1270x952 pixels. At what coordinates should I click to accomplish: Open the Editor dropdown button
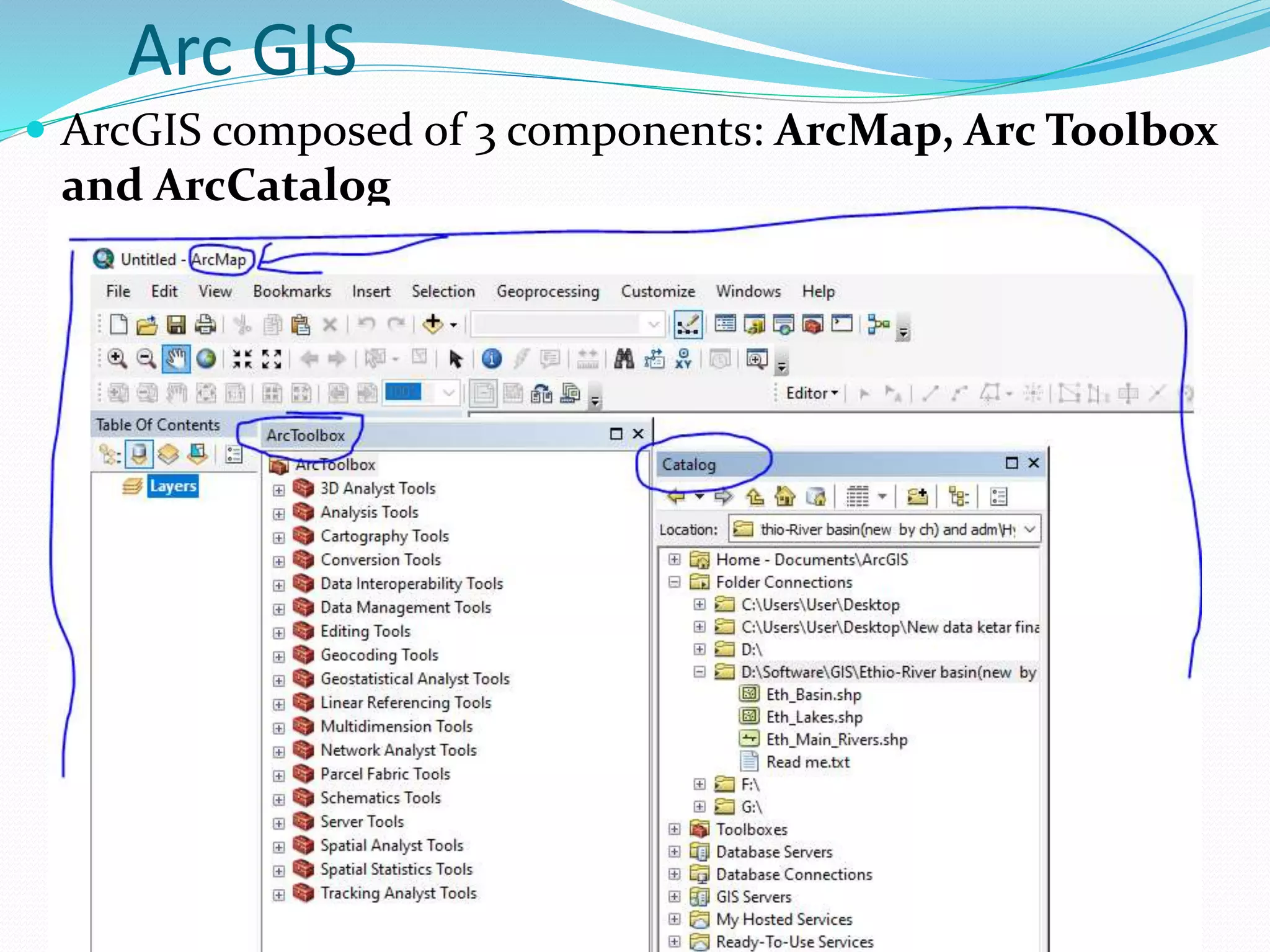click(x=812, y=393)
